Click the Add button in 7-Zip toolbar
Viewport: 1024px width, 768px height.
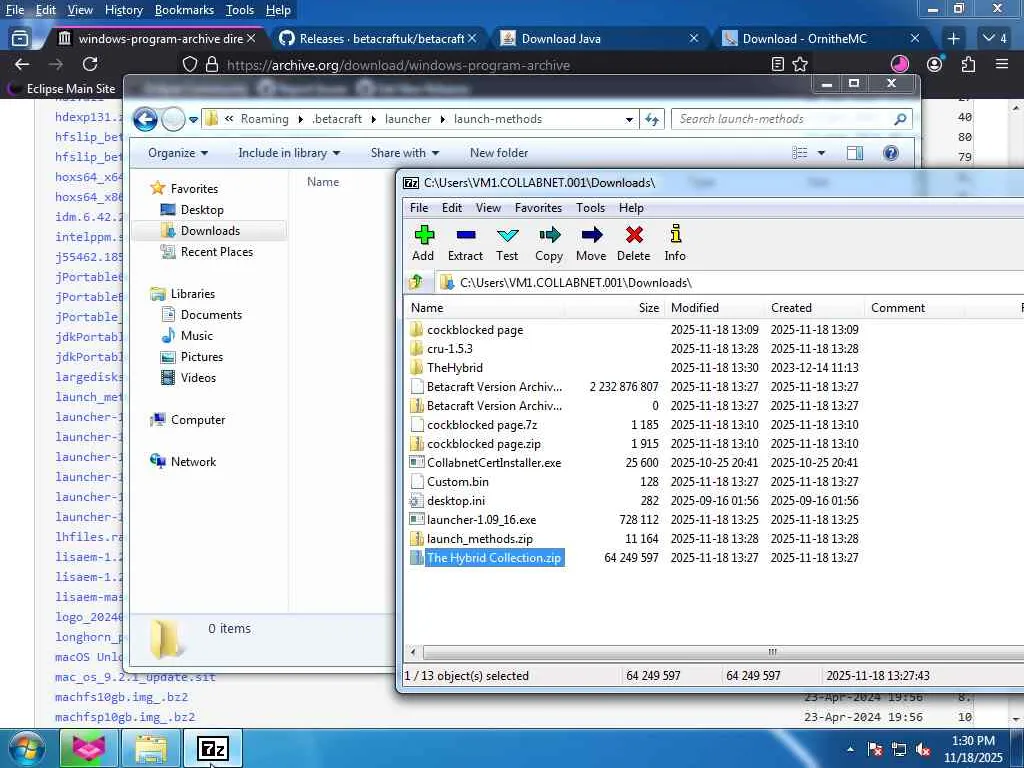point(423,243)
